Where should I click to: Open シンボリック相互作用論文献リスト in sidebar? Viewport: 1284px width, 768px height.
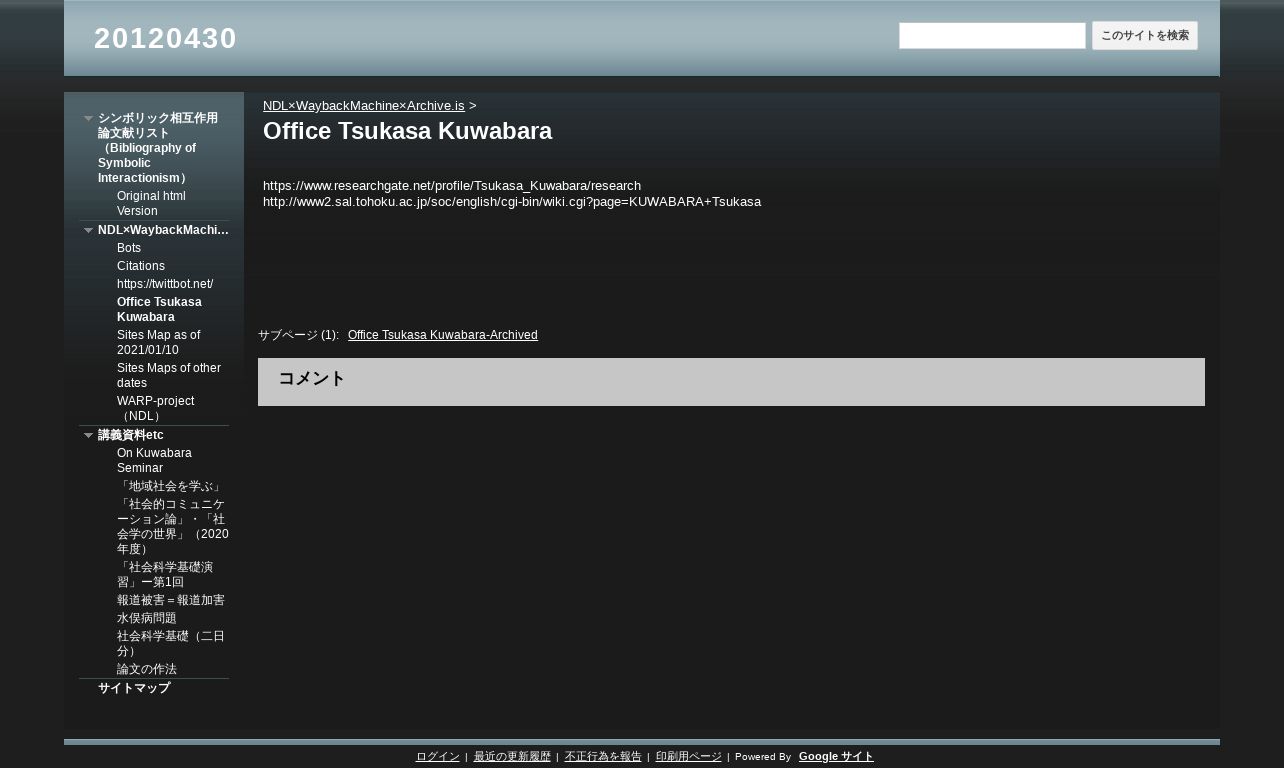[x=158, y=148]
